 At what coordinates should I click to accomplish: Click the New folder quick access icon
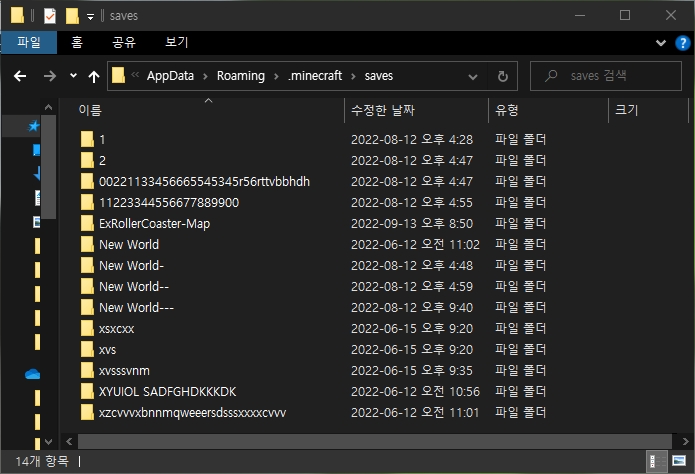pyautogui.click(x=72, y=16)
